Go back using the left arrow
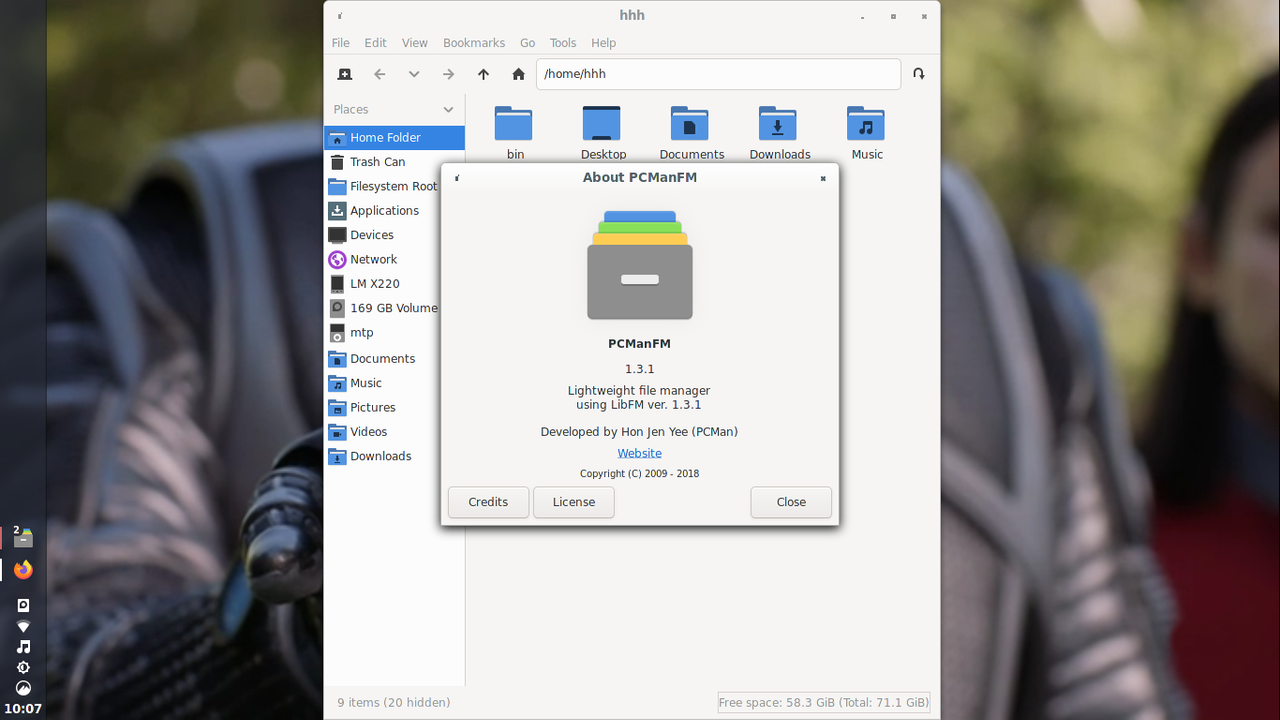Image resolution: width=1280 pixels, height=720 pixels. (x=380, y=74)
